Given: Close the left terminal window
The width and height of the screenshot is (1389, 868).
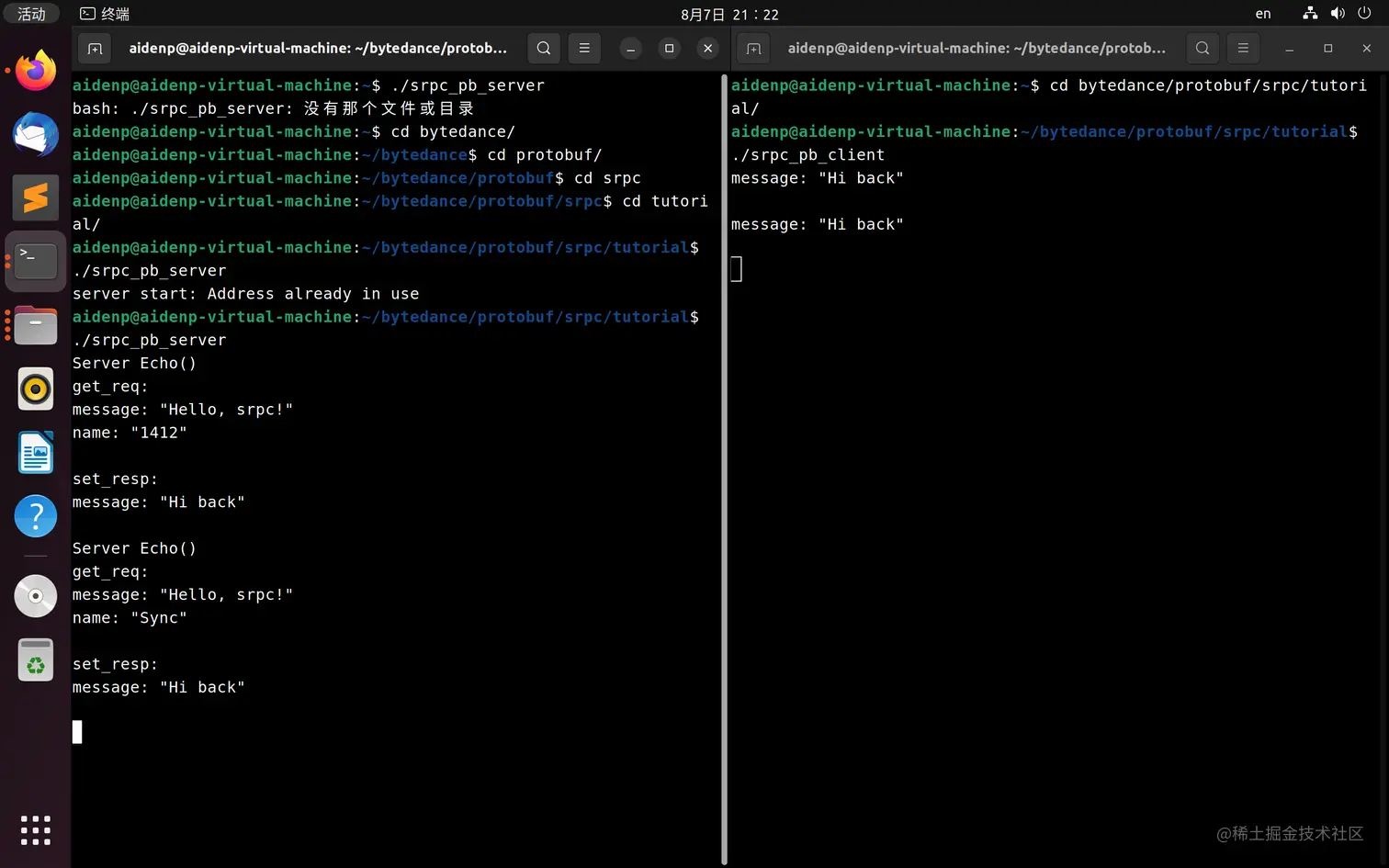Looking at the screenshot, I should point(708,48).
